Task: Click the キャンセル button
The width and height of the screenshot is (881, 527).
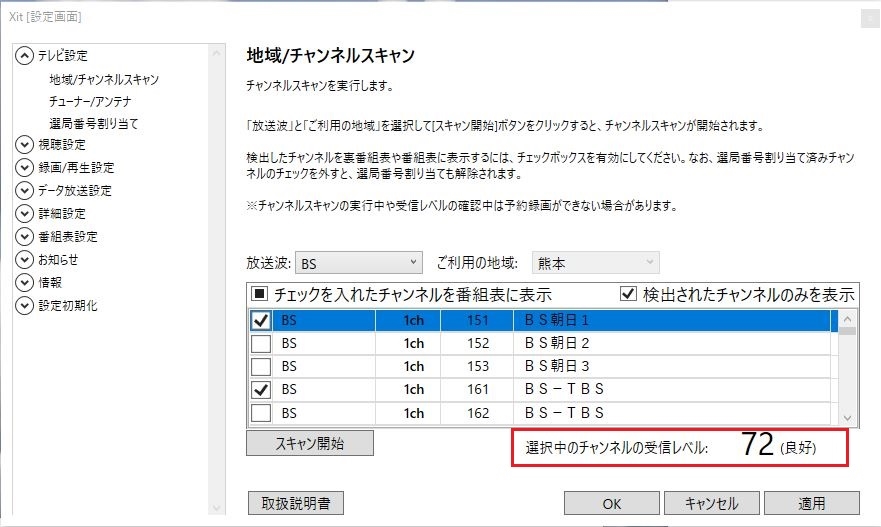Action: coord(712,503)
